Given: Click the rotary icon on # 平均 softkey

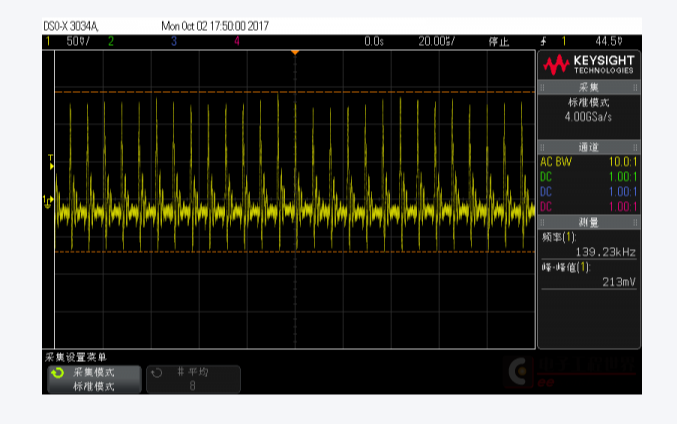Looking at the screenshot, I should coord(156,373).
